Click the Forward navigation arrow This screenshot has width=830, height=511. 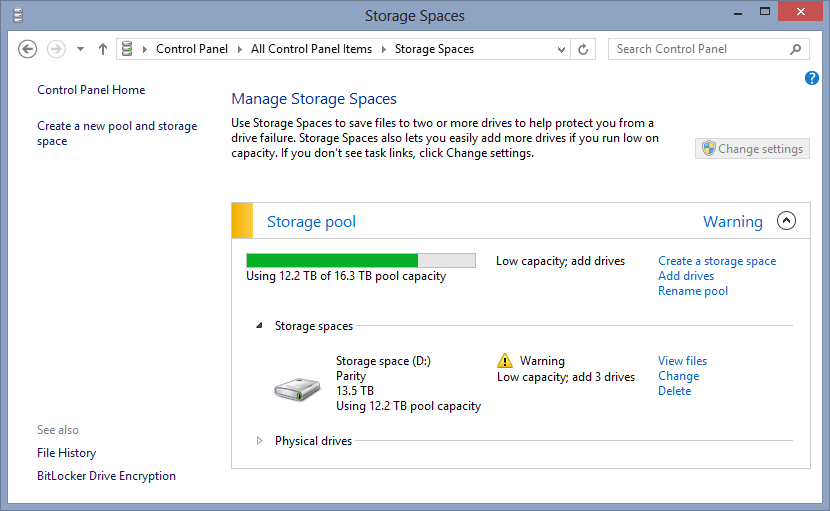(x=56, y=49)
